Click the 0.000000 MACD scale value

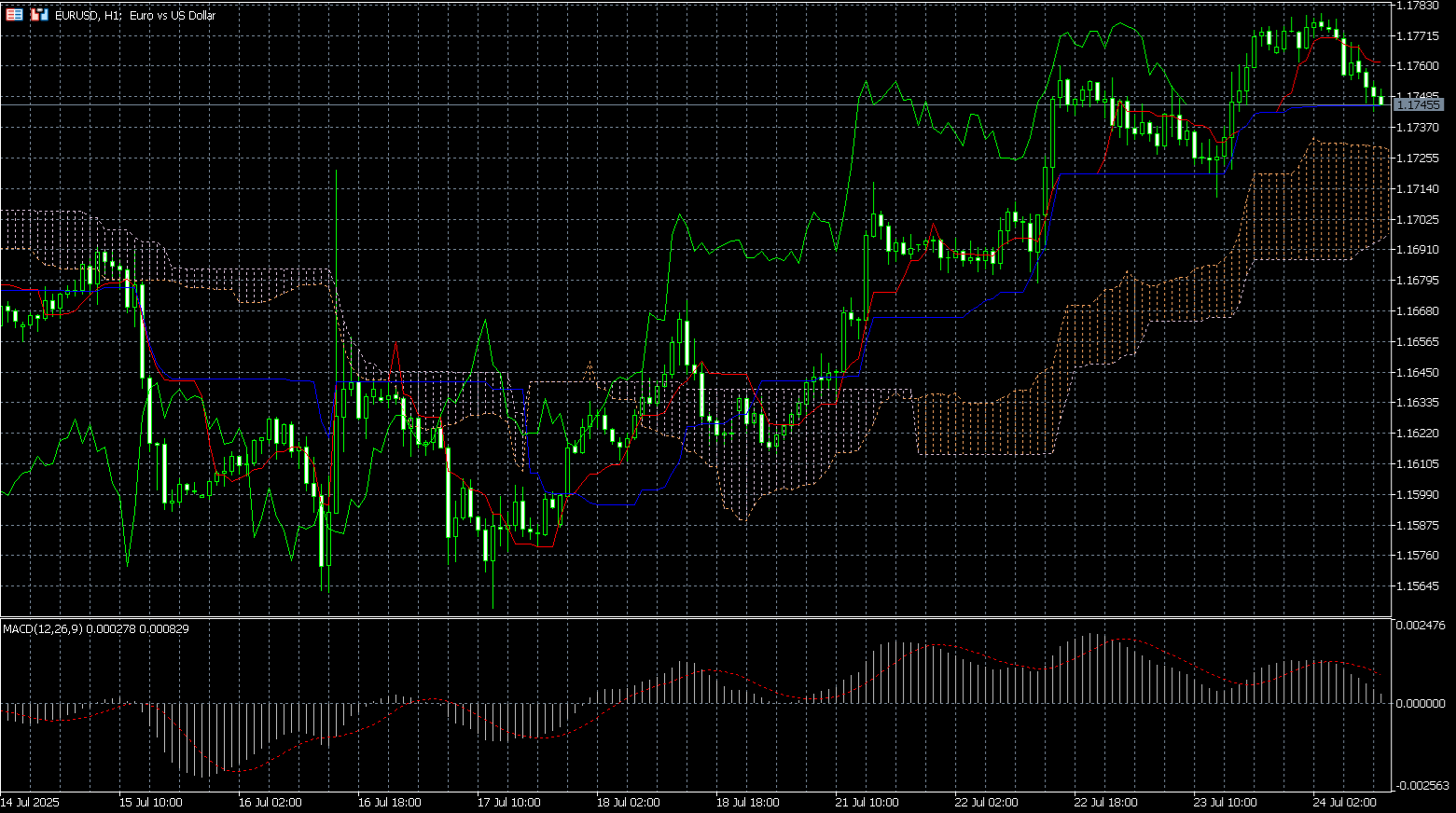(1421, 704)
